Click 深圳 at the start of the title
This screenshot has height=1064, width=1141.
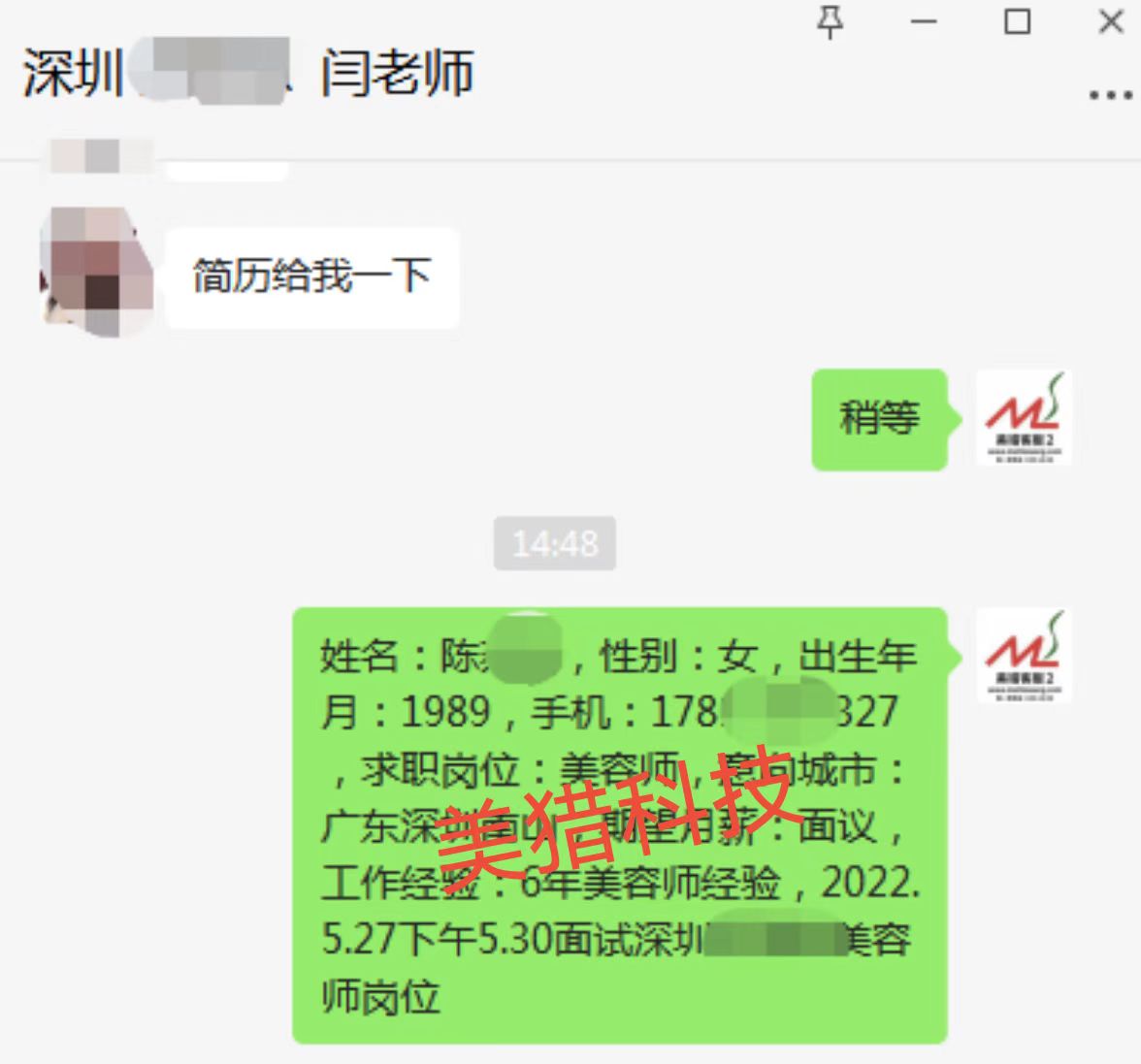pos(72,73)
